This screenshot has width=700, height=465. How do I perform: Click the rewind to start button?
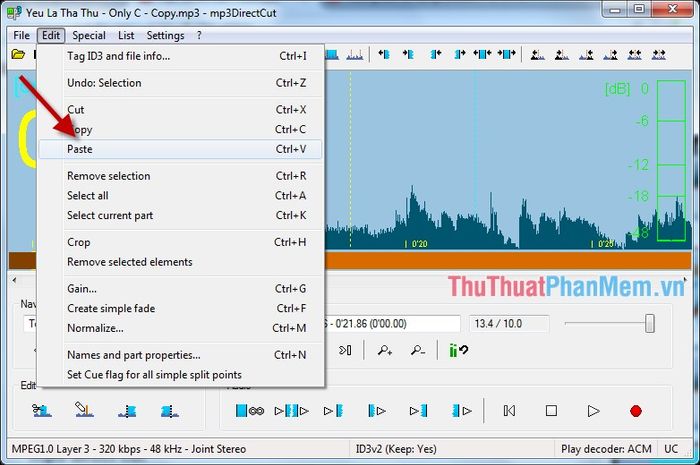tap(509, 411)
